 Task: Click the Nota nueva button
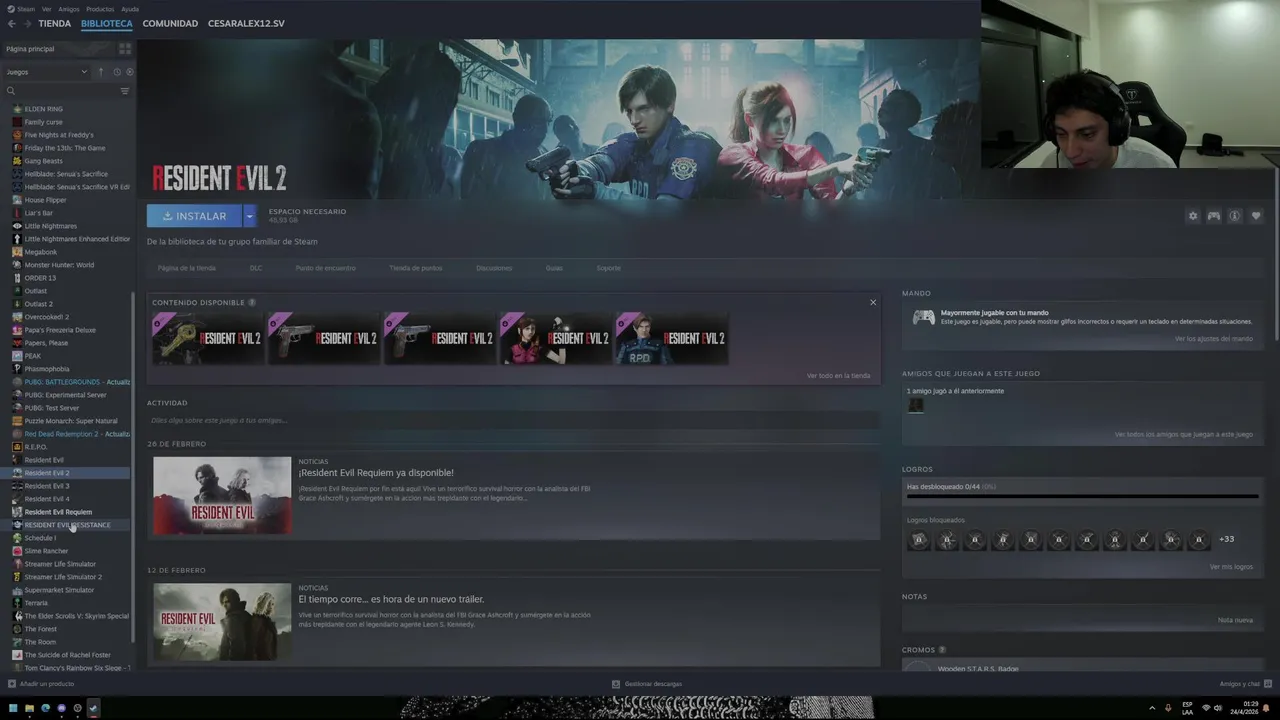[x=1235, y=620]
